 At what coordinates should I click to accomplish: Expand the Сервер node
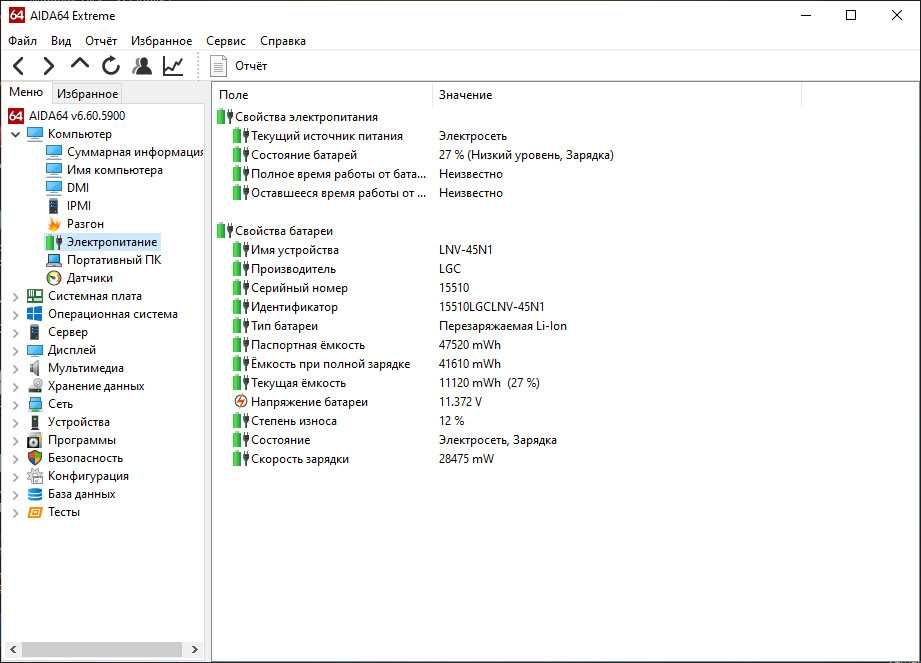(16, 332)
